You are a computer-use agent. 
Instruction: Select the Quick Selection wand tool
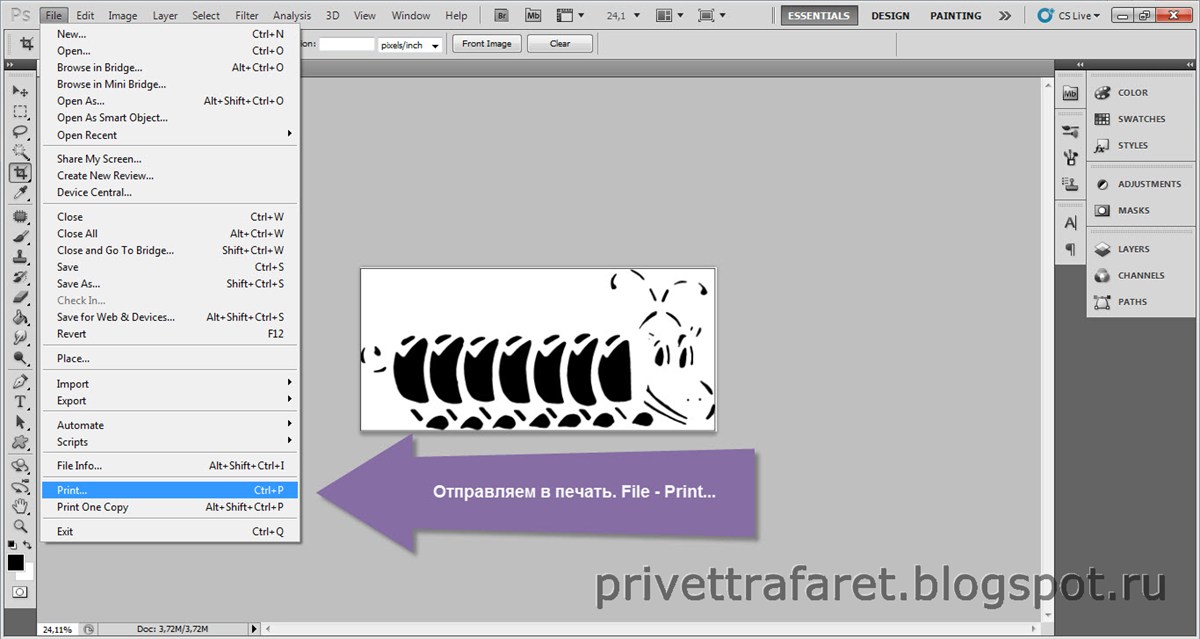pos(19,152)
